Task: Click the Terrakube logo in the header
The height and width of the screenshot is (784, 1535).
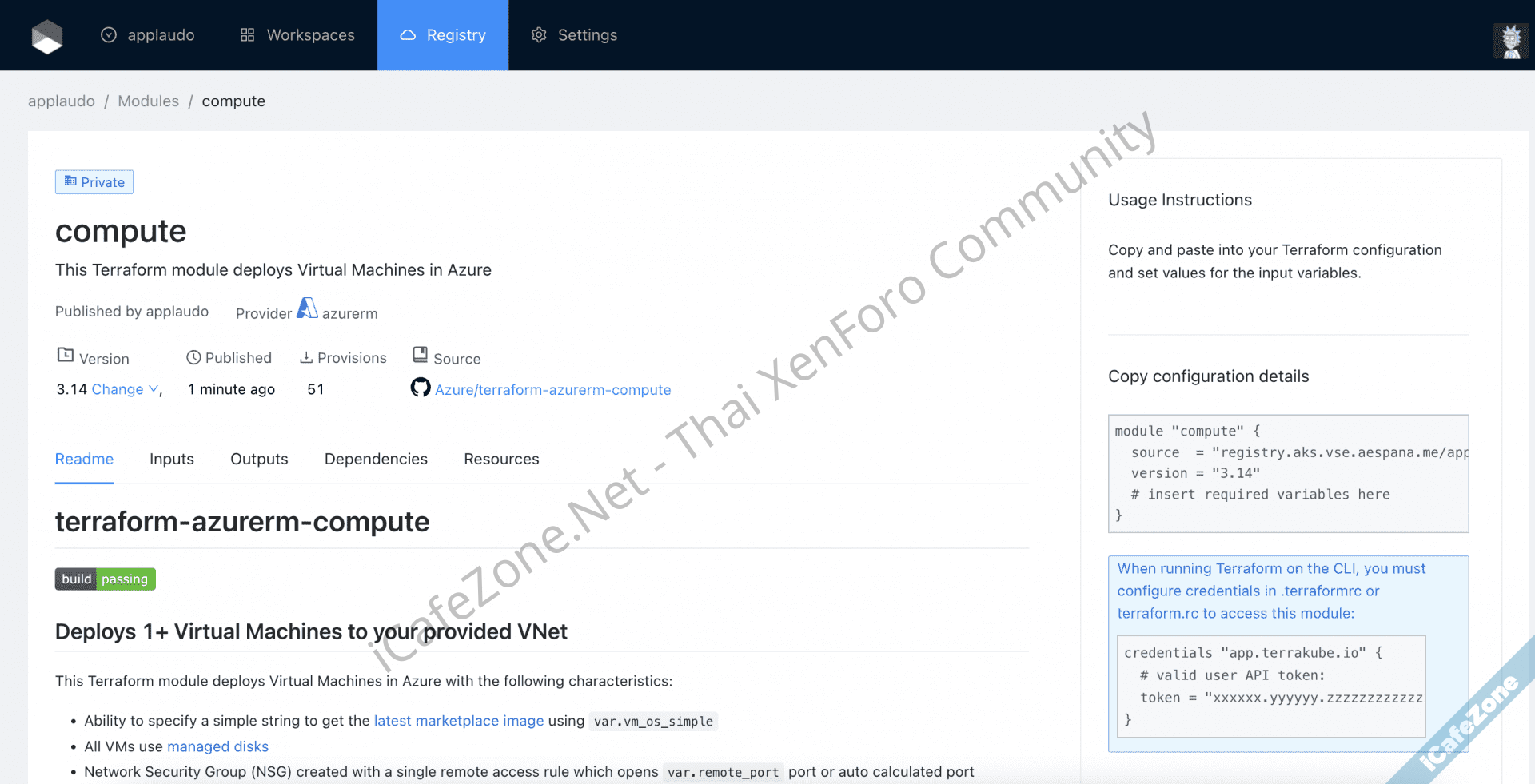Action: (x=47, y=36)
